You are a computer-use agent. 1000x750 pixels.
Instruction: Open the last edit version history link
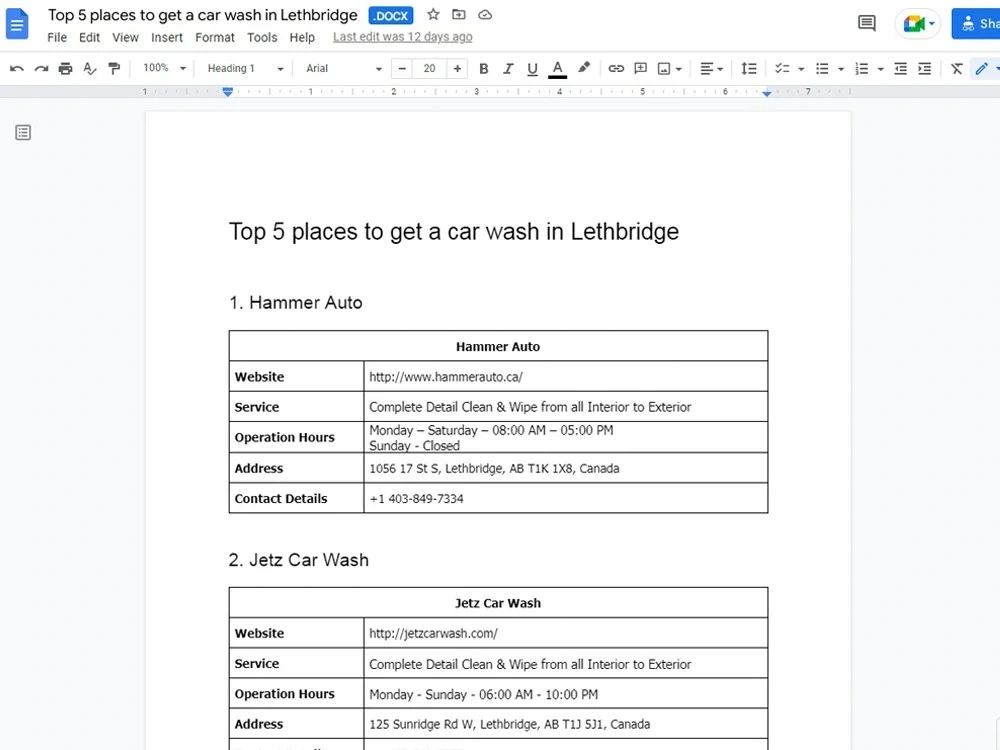(402, 37)
